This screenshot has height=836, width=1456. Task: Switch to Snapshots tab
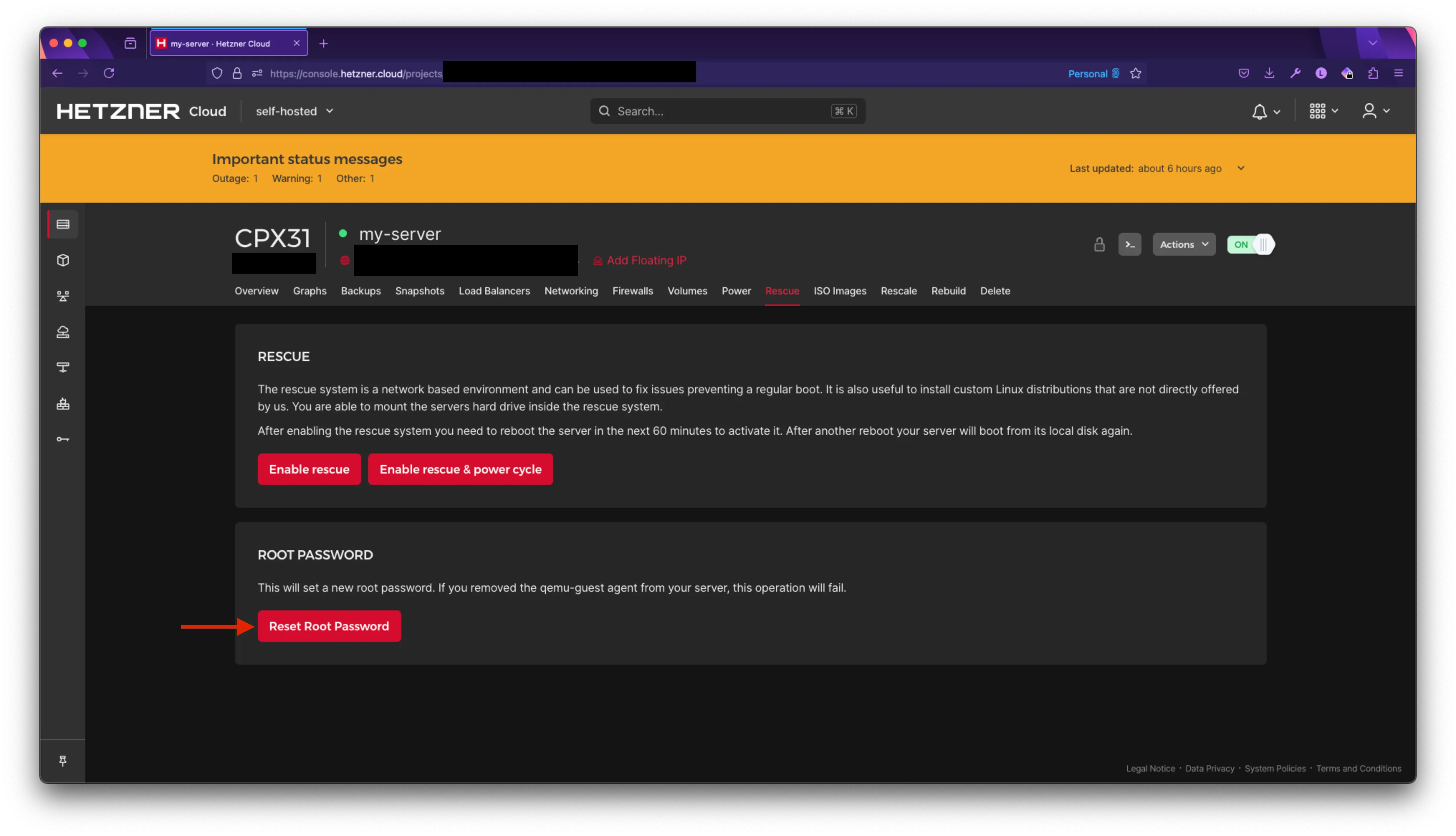tap(420, 291)
